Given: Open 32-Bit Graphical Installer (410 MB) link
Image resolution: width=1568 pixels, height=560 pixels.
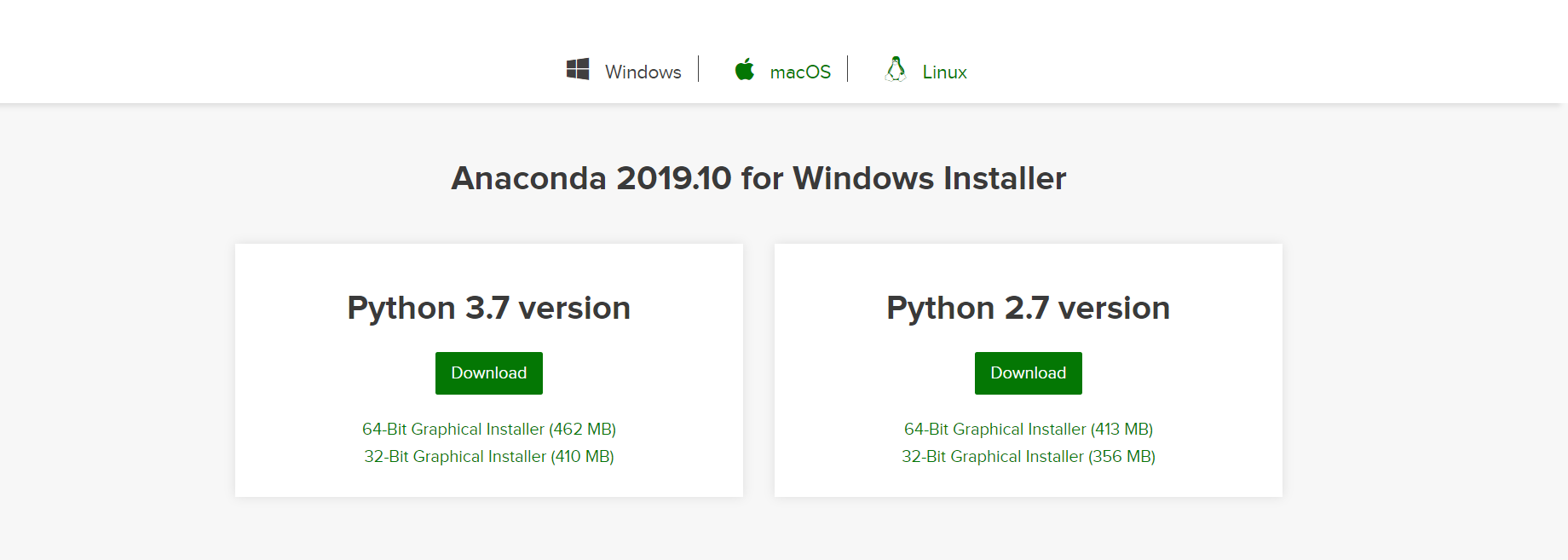Looking at the screenshot, I should pyautogui.click(x=489, y=457).
